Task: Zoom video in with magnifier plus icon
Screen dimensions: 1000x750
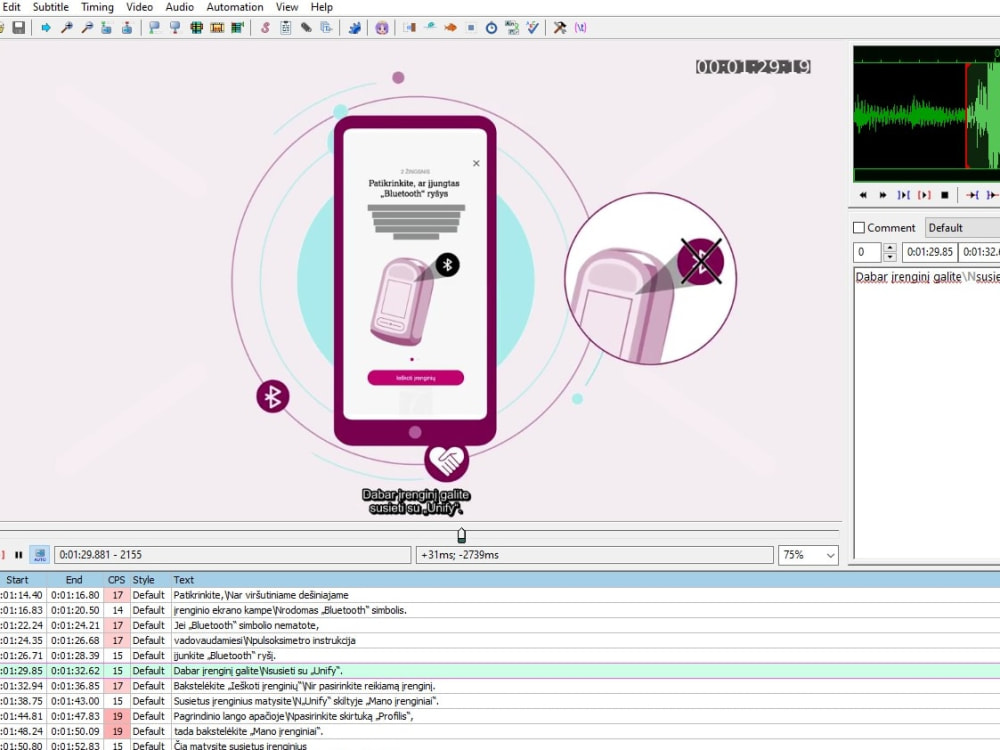Action: (66, 27)
